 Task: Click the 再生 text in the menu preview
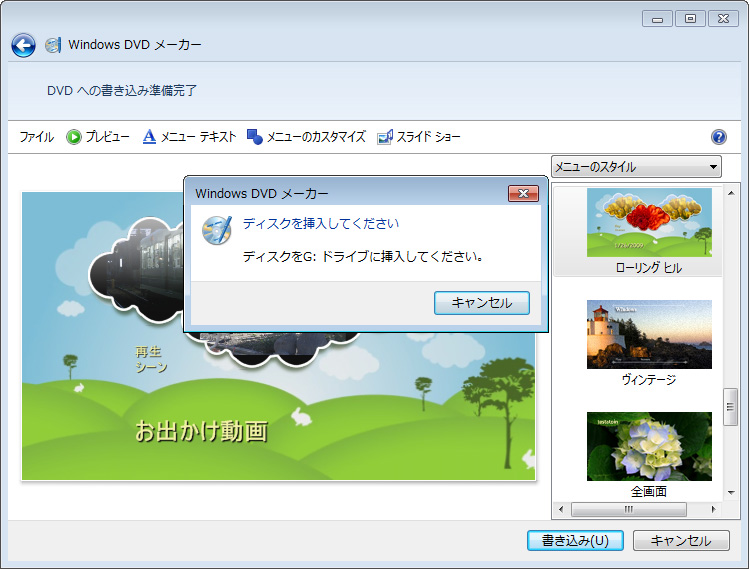pyautogui.click(x=148, y=352)
